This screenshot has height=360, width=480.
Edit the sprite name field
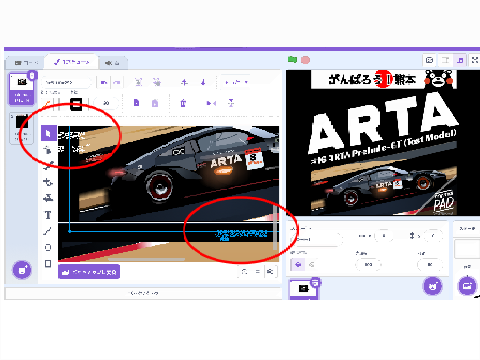(316, 239)
